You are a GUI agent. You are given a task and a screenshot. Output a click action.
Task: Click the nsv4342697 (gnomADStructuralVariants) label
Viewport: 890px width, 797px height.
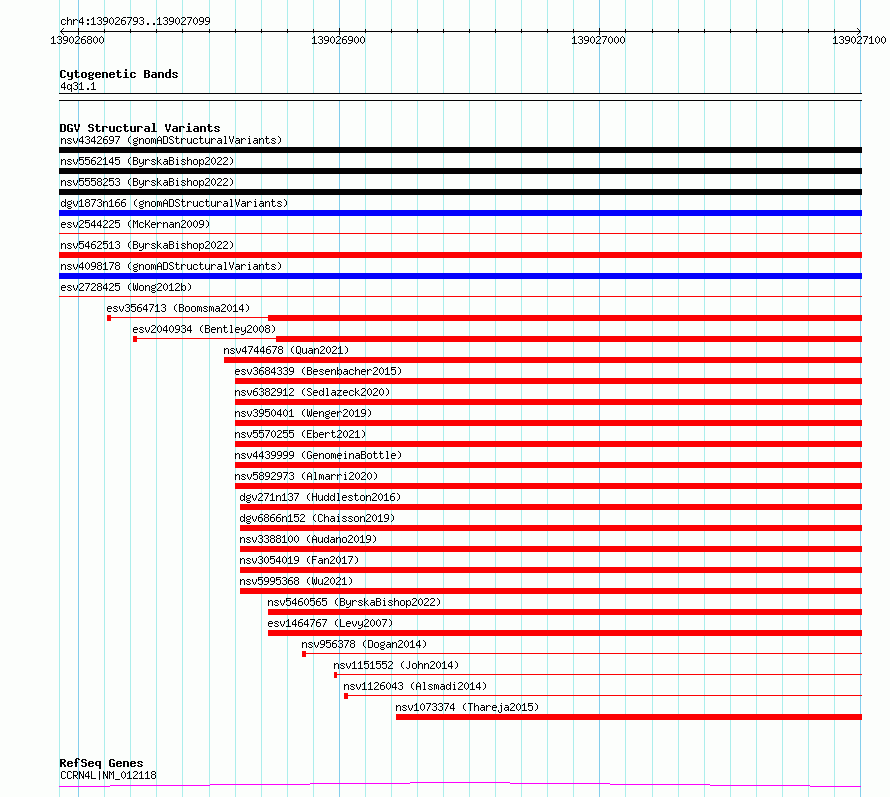[171, 140]
